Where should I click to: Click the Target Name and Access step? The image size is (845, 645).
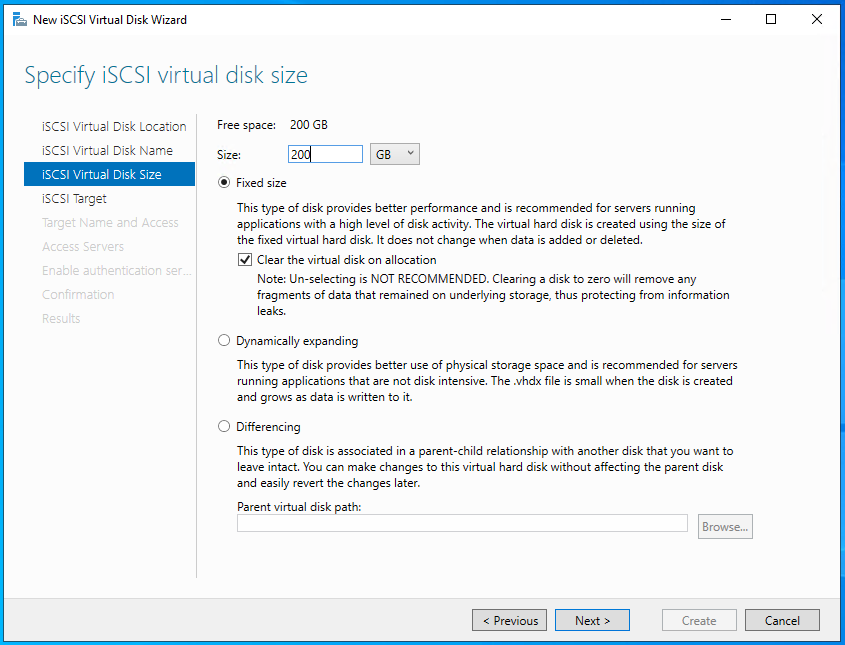click(110, 223)
